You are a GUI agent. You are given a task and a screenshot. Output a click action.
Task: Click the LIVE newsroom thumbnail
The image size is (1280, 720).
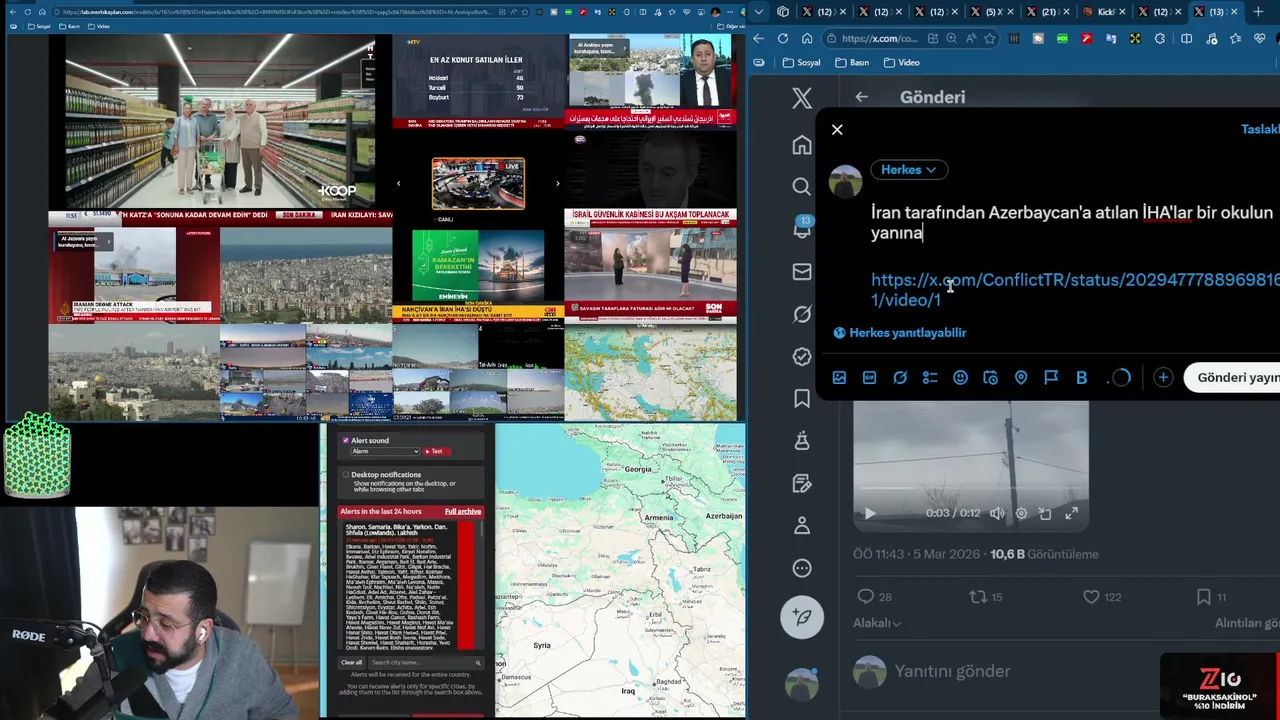point(478,183)
